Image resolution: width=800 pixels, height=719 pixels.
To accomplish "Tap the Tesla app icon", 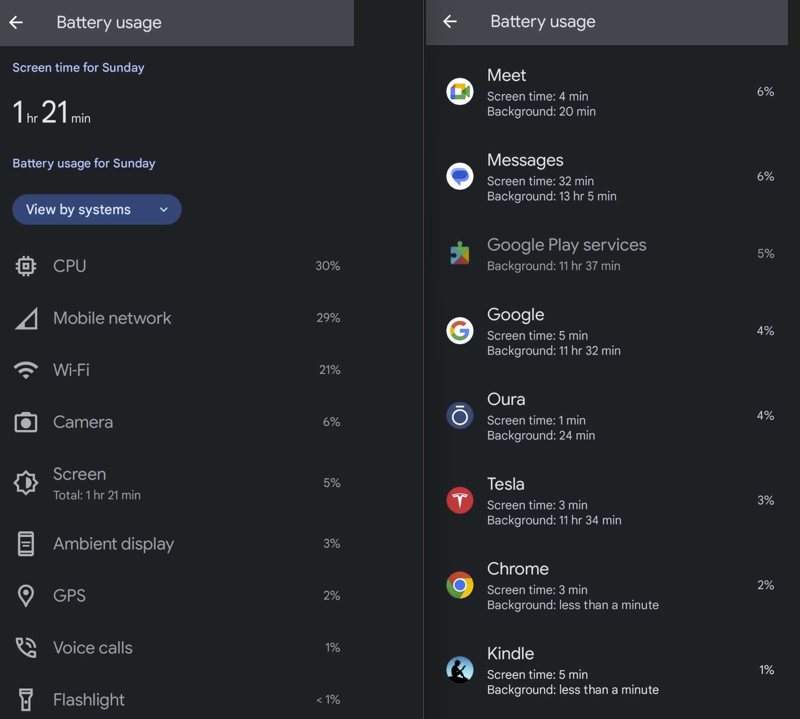I will (x=460, y=500).
